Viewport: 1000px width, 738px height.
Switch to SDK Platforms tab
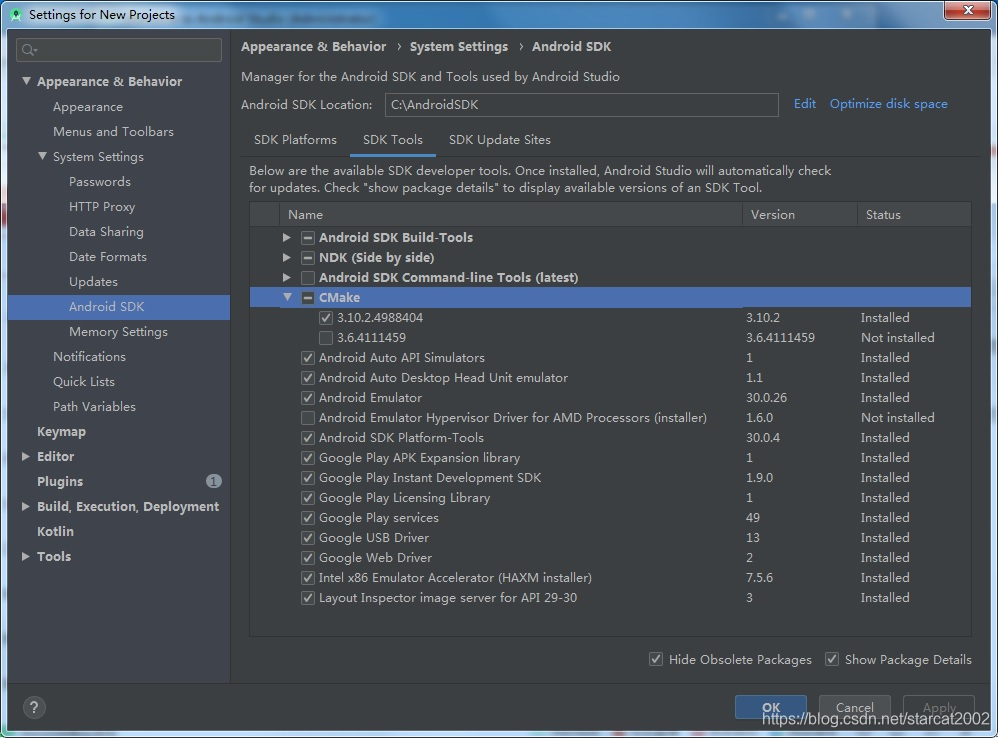tap(295, 140)
